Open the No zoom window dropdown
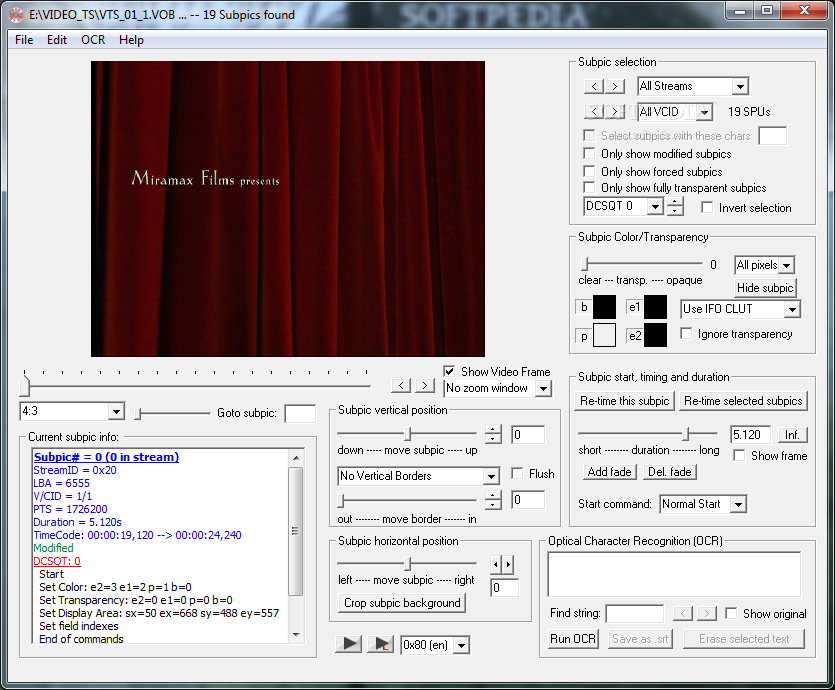 click(543, 388)
